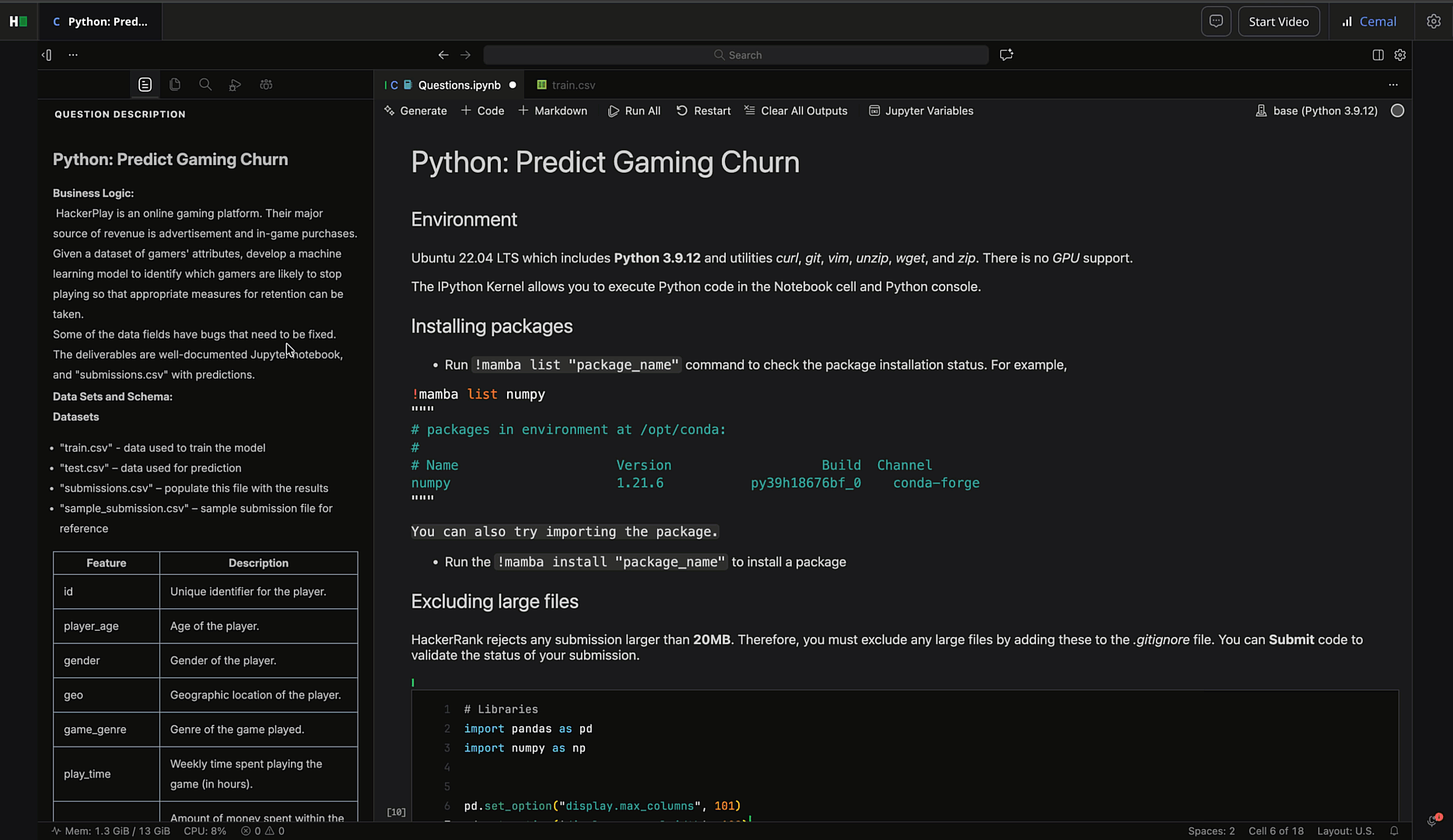Click the chat bubble icon near Start Video
The height and width of the screenshot is (840, 1453).
click(1216, 21)
